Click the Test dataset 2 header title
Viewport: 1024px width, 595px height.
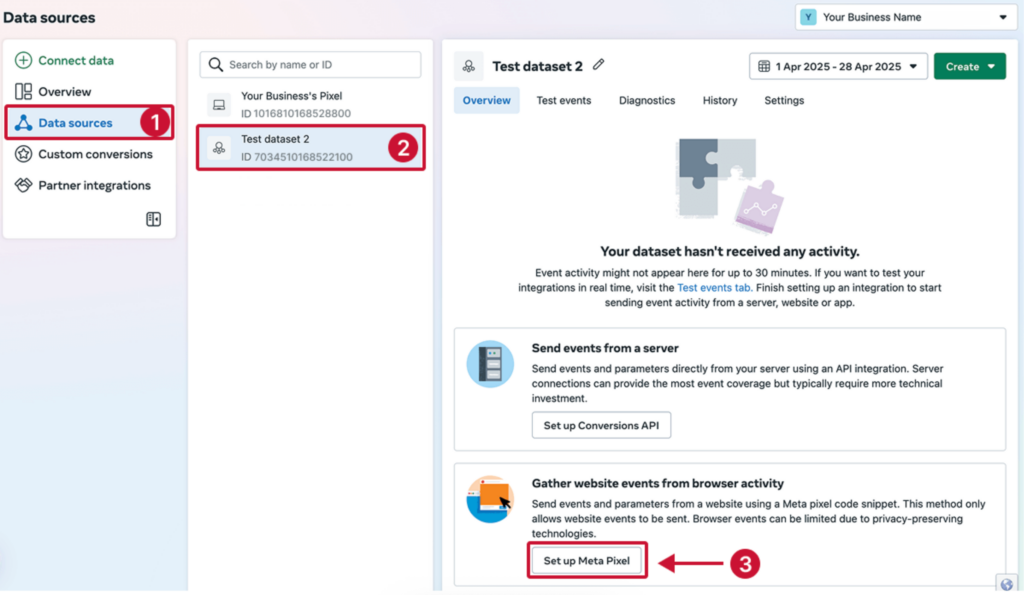pos(537,66)
